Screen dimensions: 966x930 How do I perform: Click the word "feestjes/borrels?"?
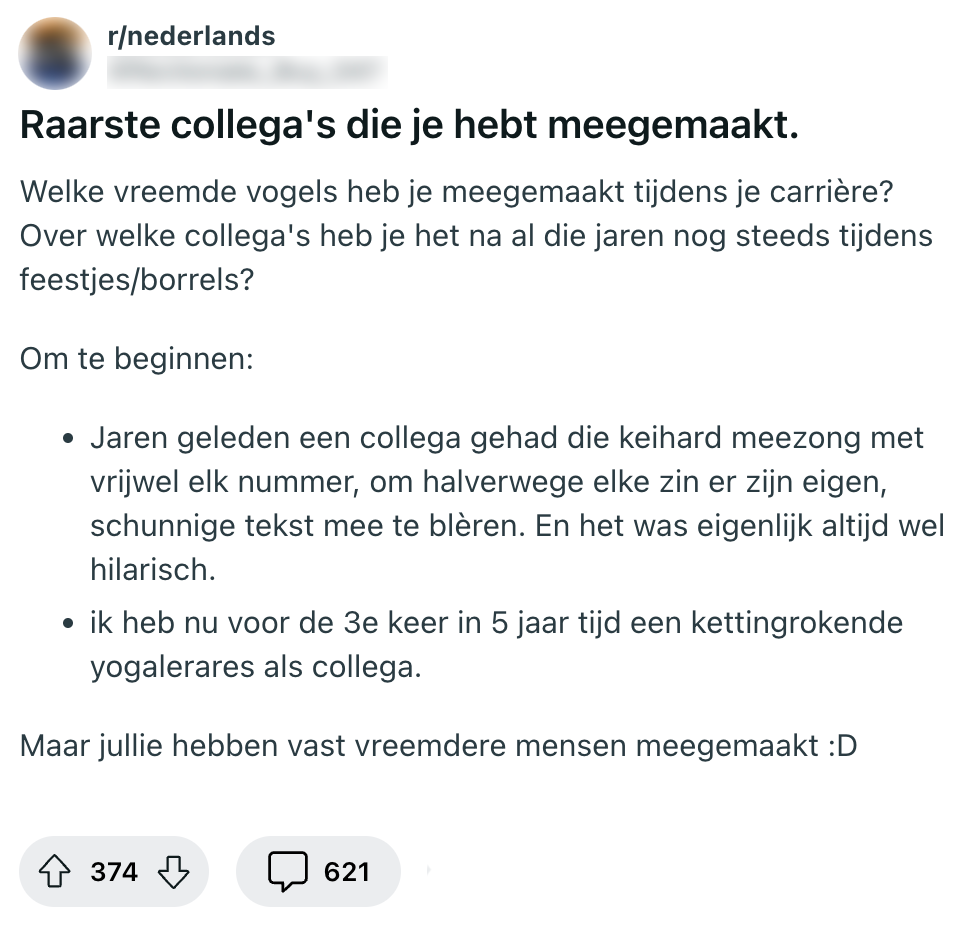(x=137, y=279)
